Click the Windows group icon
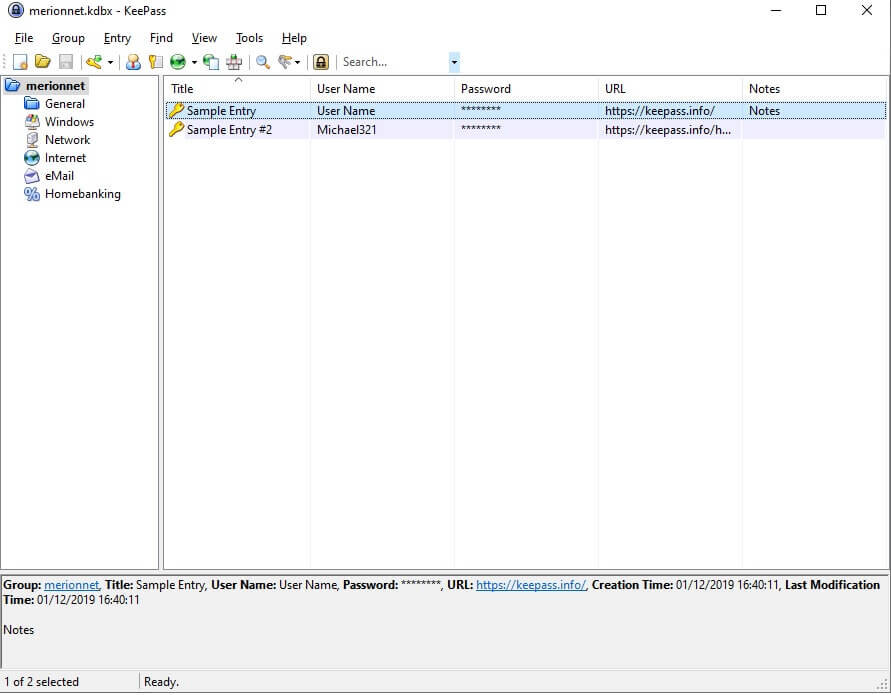This screenshot has width=891, height=695. point(32,122)
